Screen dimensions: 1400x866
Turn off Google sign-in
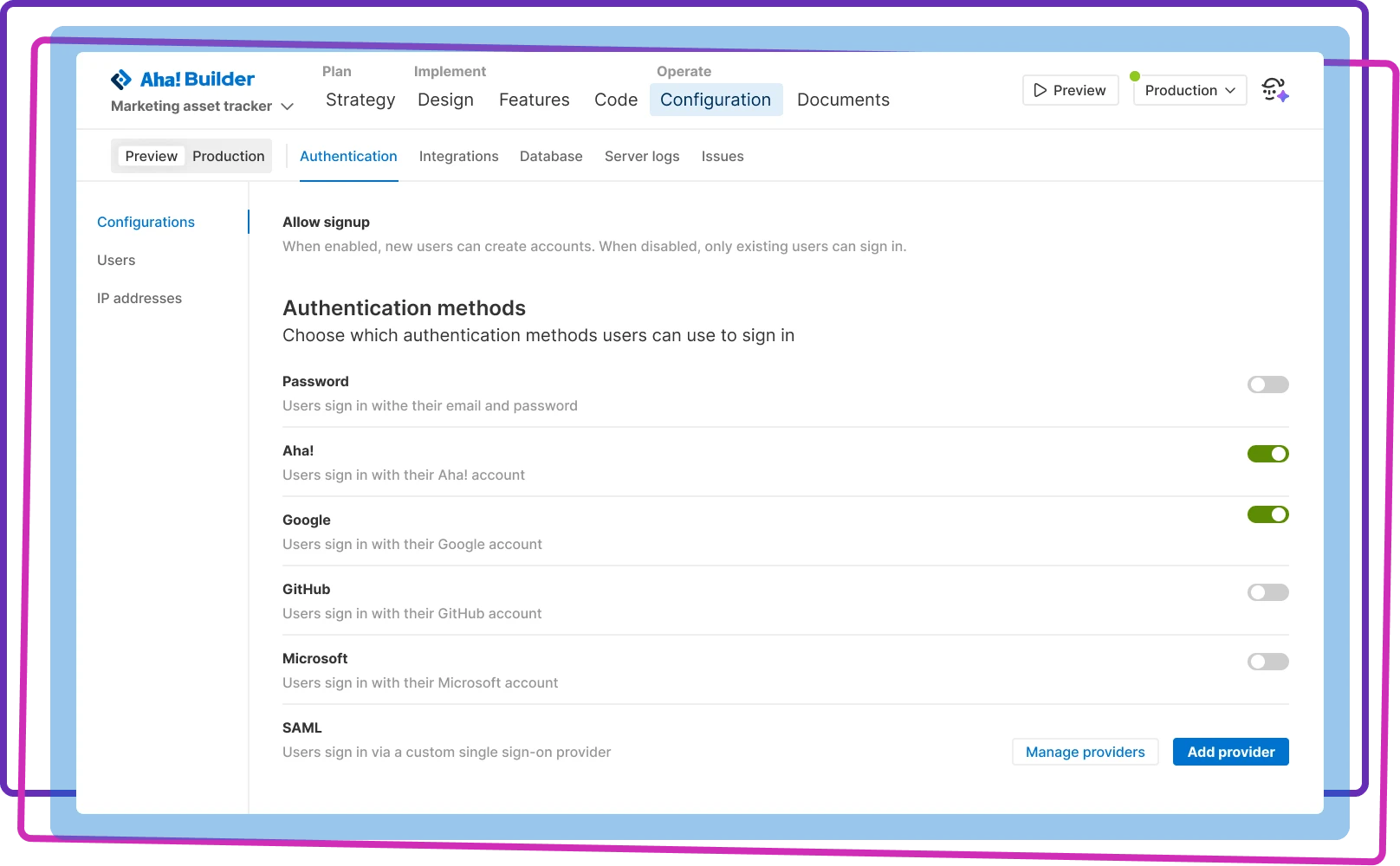click(x=1267, y=514)
